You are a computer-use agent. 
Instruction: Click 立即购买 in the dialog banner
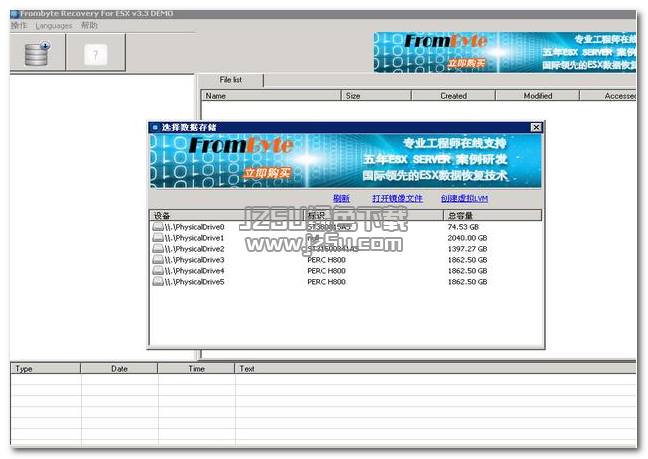click(267, 173)
